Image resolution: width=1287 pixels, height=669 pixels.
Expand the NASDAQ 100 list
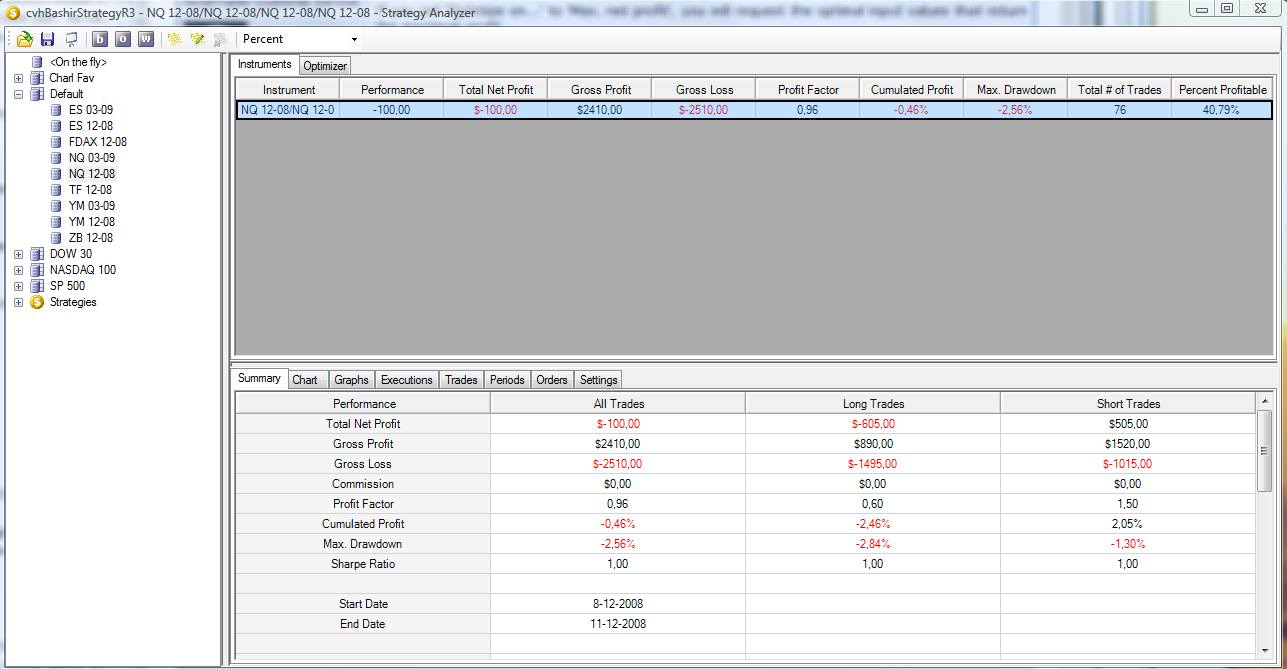pos(18,270)
